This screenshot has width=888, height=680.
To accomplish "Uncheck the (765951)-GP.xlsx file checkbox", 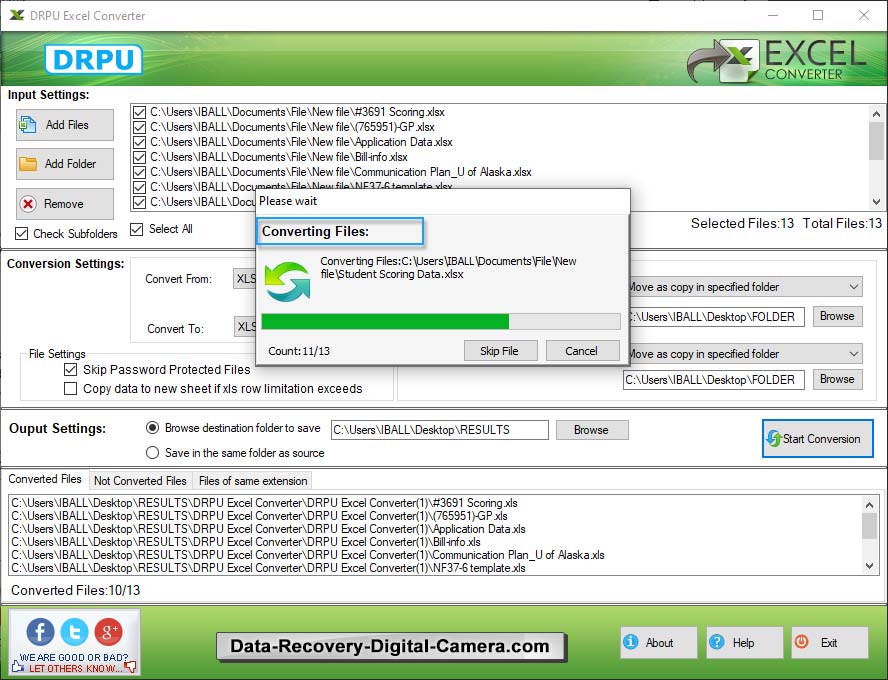I will click(x=139, y=127).
